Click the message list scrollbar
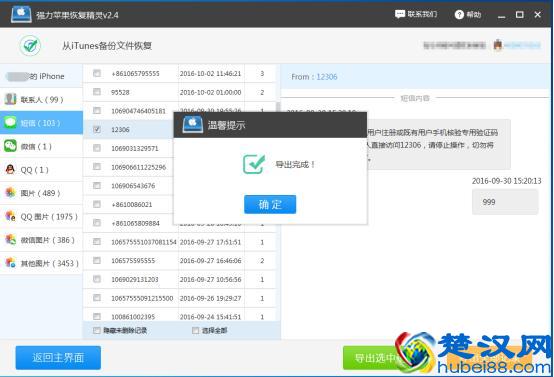The height and width of the screenshot is (377, 554). pos(278,107)
